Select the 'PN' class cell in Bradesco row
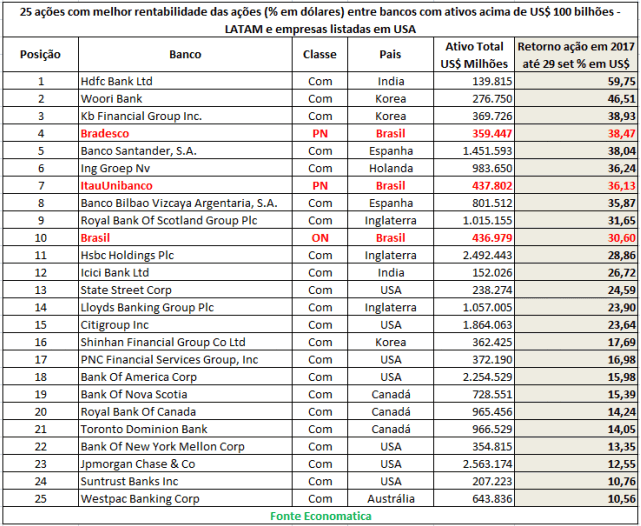This screenshot has height=526, width=641. coord(320,133)
